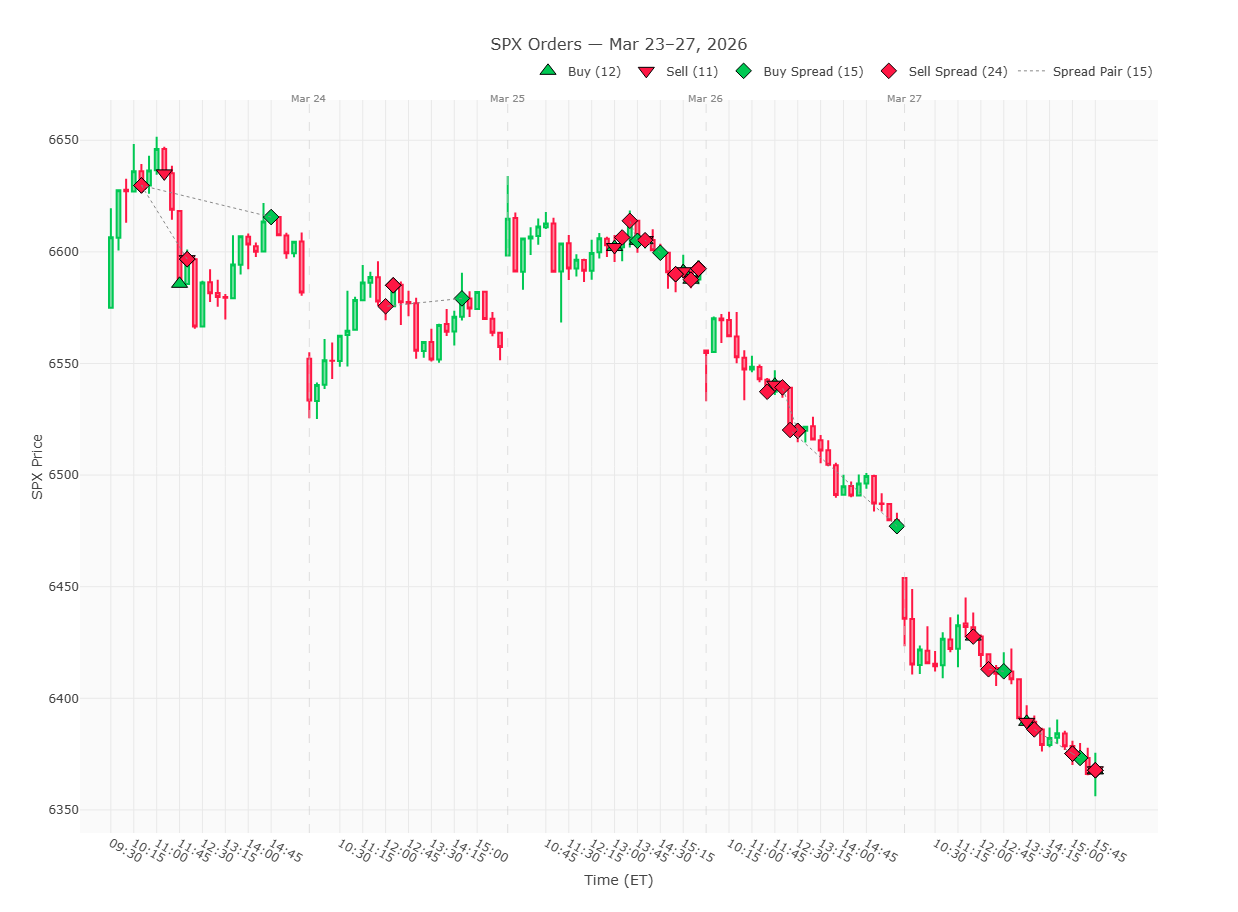This screenshot has width=1238, height=912.
Task: Click the Sell Spread diamond near 6585 on Mar 24
Action: pos(394,285)
